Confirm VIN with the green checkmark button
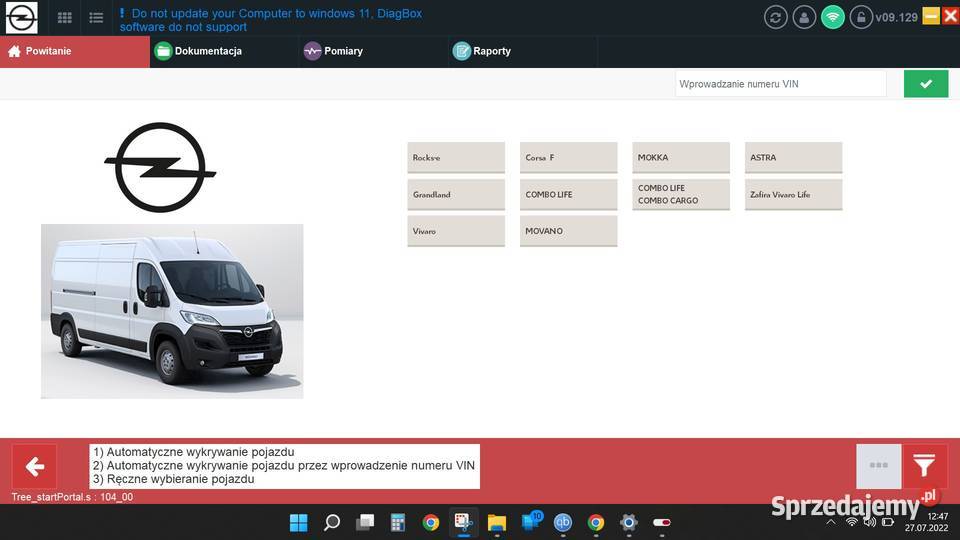This screenshot has width=960, height=540. point(926,84)
